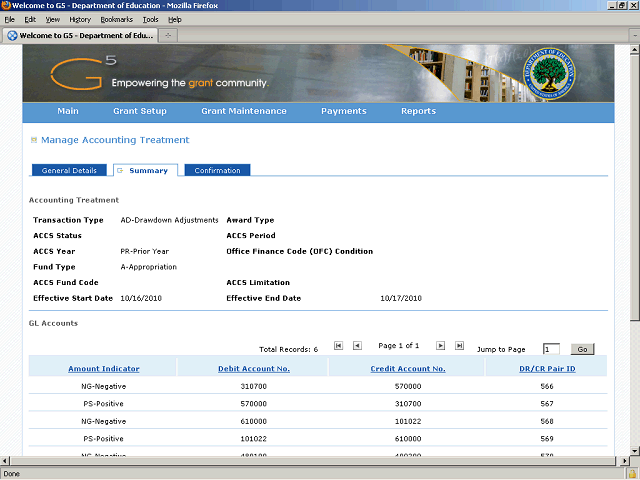
Task: Expand the Grant Maintenance menu
Action: click(x=243, y=111)
